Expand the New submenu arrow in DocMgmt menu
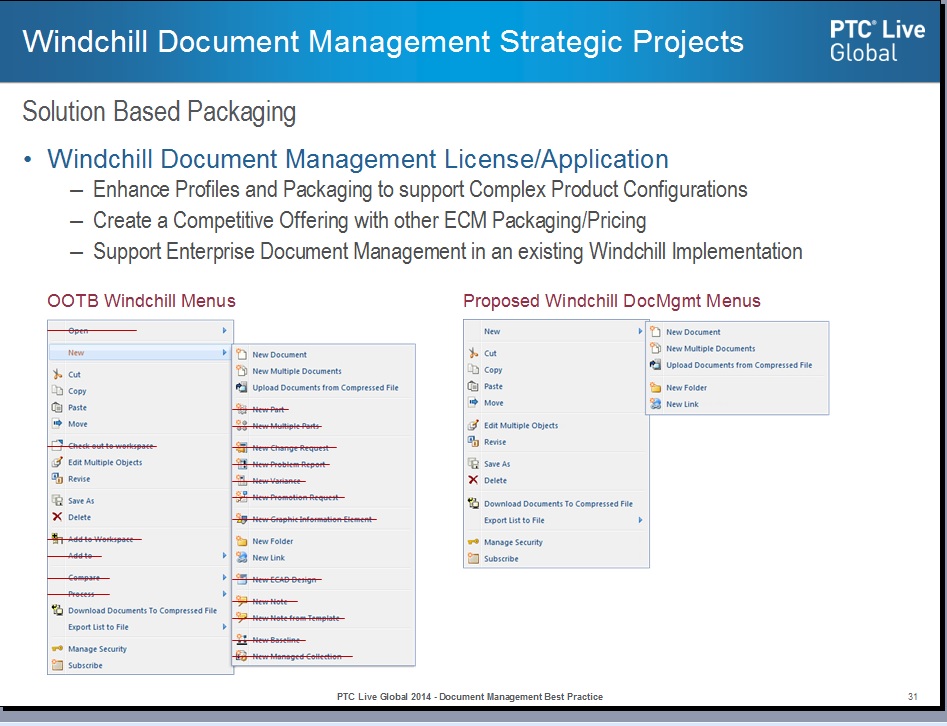This screenshot has height=726, width=947. [640, 331]
